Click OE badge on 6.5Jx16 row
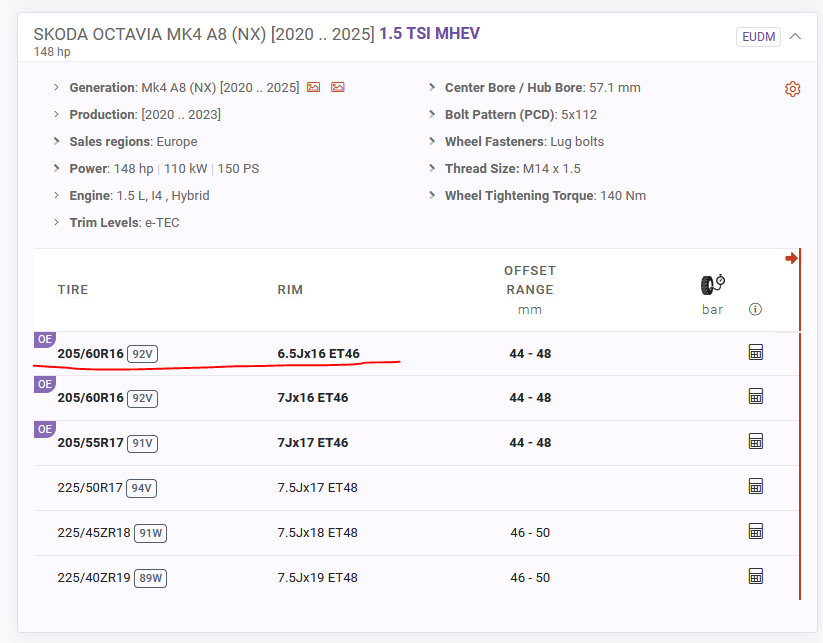823x643 pixels. point(45,339)
